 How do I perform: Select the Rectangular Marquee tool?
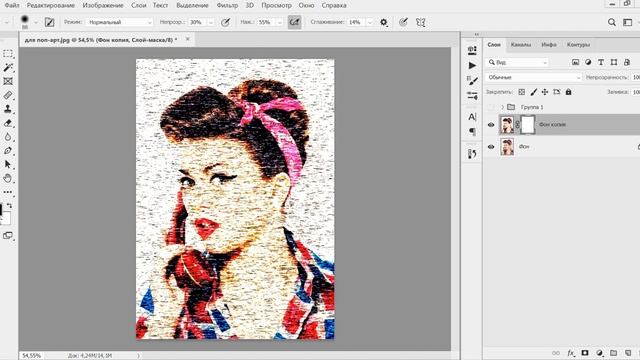[8, 54]
